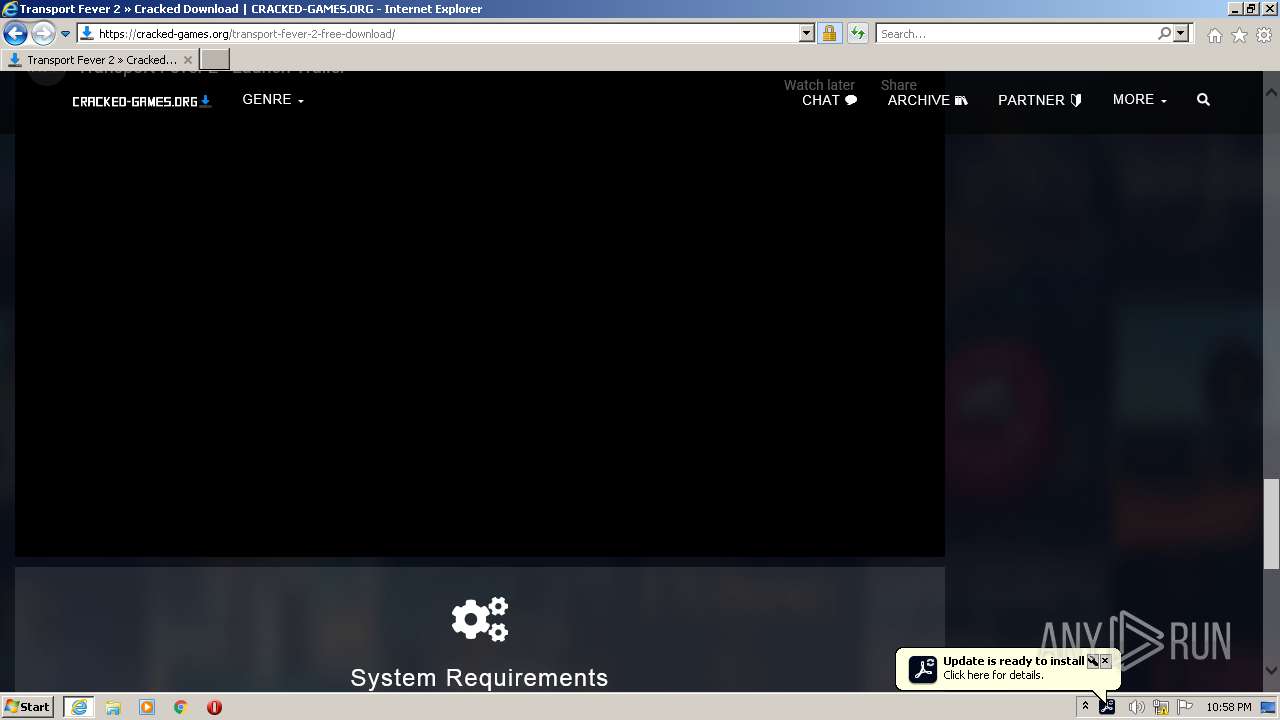
Task: Open Google Chrome taskbar icon
Action: pyautogui.click(x=181, y=707)
